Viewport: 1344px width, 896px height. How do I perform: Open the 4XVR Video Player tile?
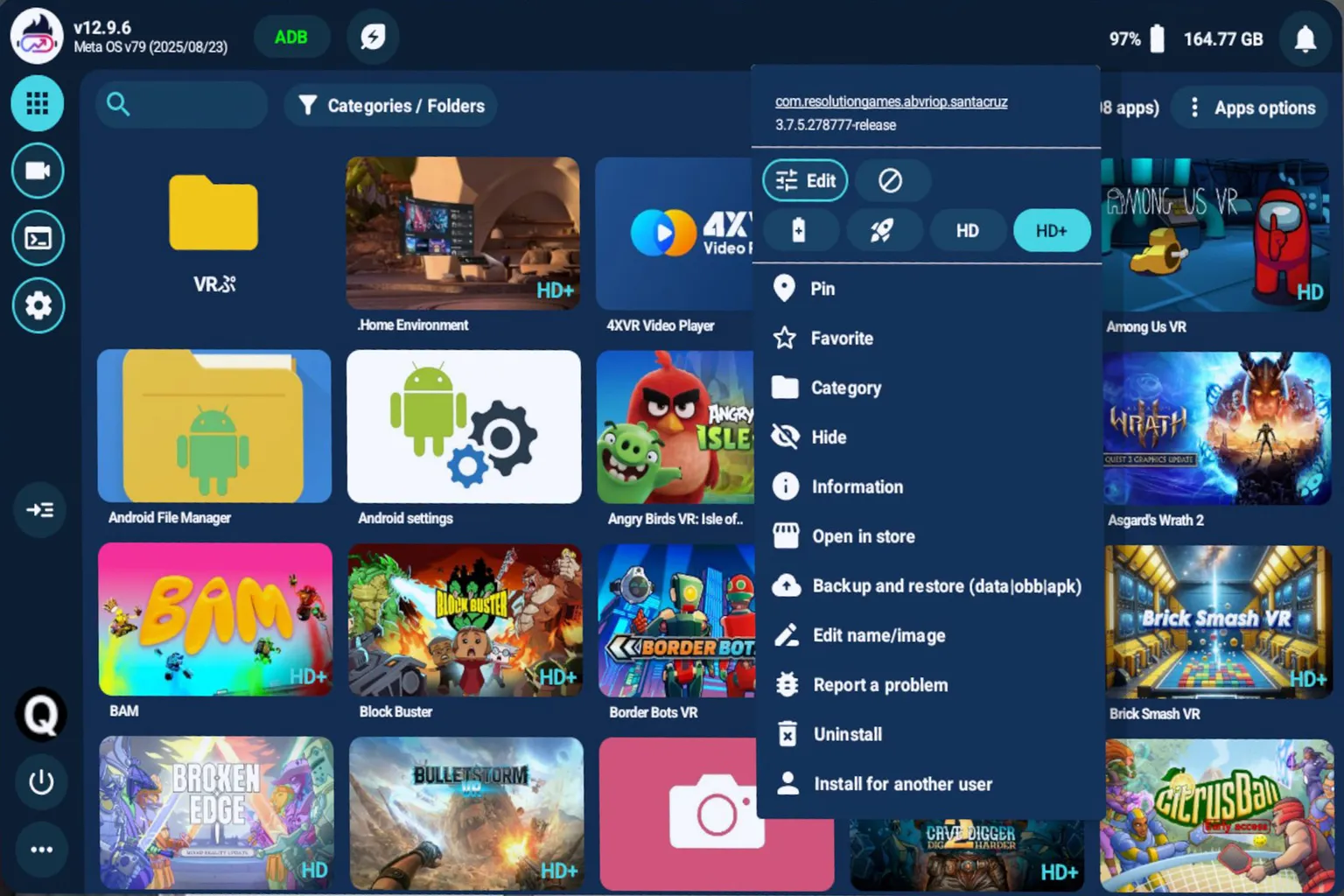coord(674,234)
